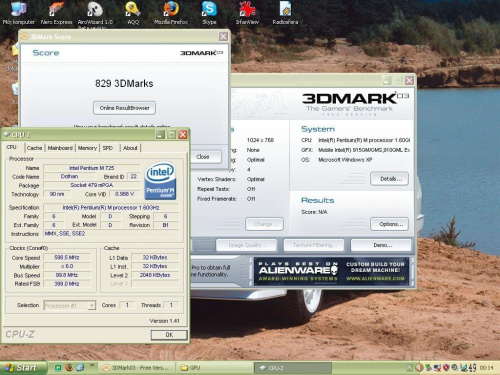
Task: Open the AQQ lightbulb shortcut
Action: click(133, 13)
